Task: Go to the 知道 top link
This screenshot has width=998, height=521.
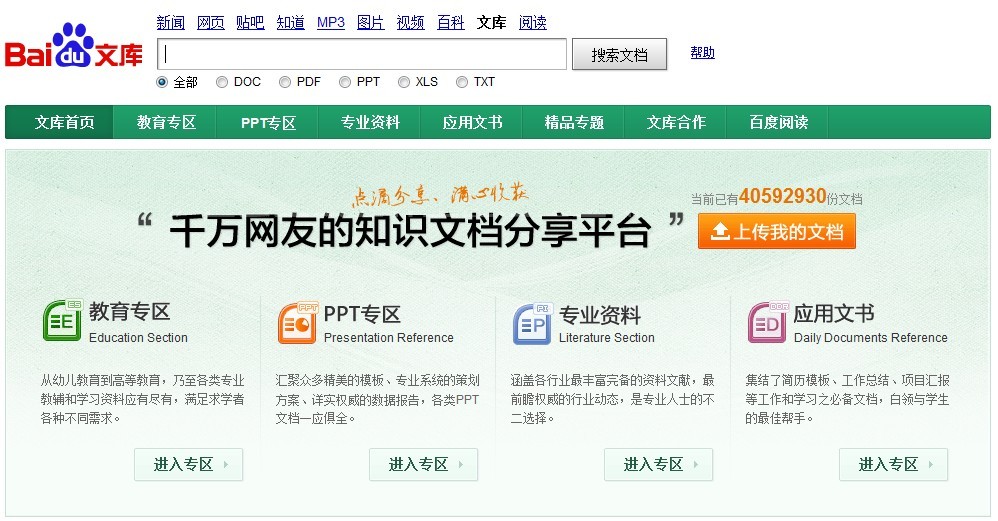Action: [290, 23]
